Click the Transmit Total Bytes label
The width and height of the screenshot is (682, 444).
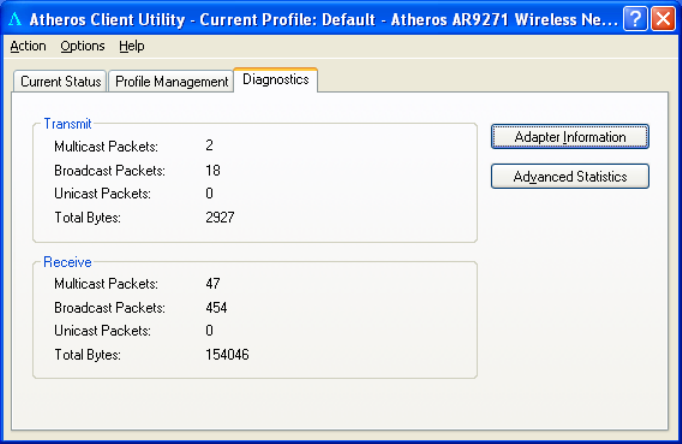coord(87,217)
